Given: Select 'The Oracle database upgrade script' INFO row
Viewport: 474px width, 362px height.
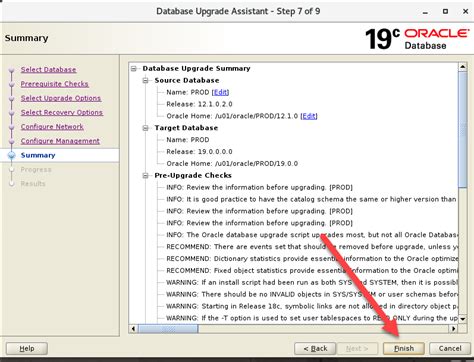Looking at the screenshot, I should pos(312,235).
